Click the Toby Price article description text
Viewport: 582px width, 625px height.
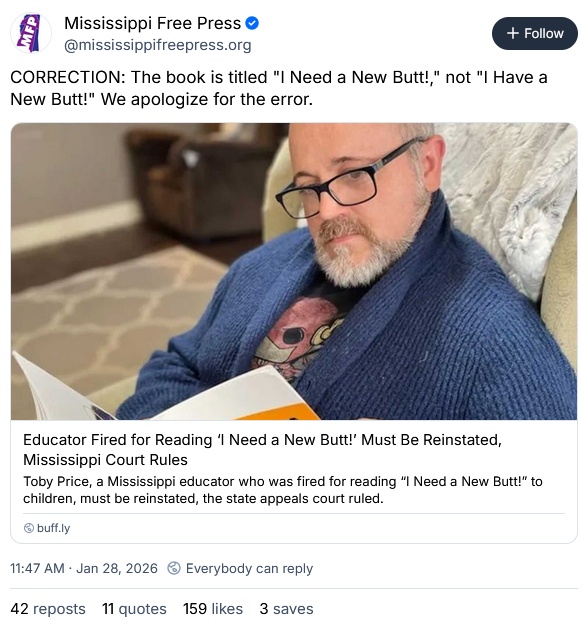click(x=283, y=490)
